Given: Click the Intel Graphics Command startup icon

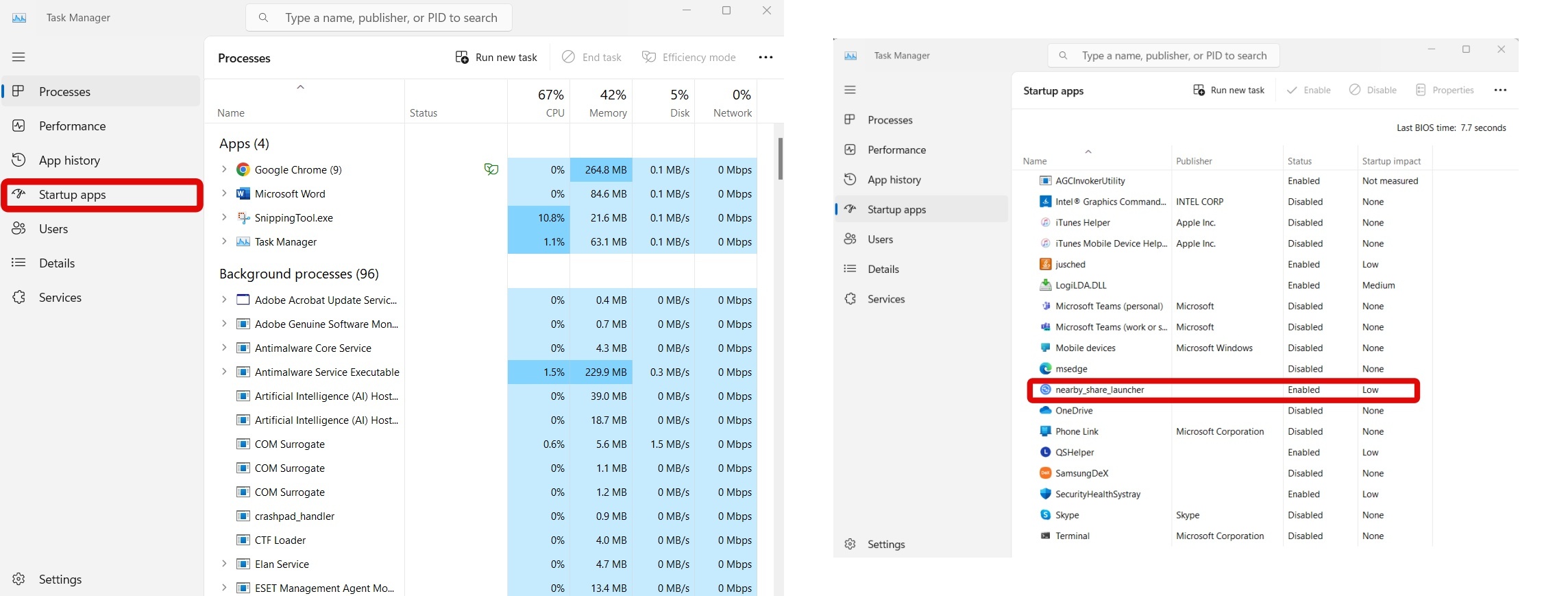Looking at the screenshot, I should click(1045, 202).
